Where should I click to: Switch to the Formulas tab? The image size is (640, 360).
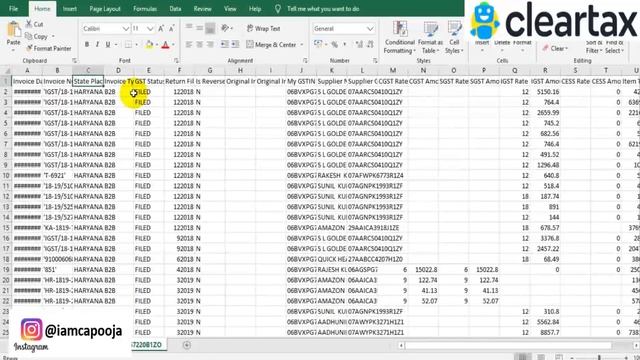coord(145,9)
